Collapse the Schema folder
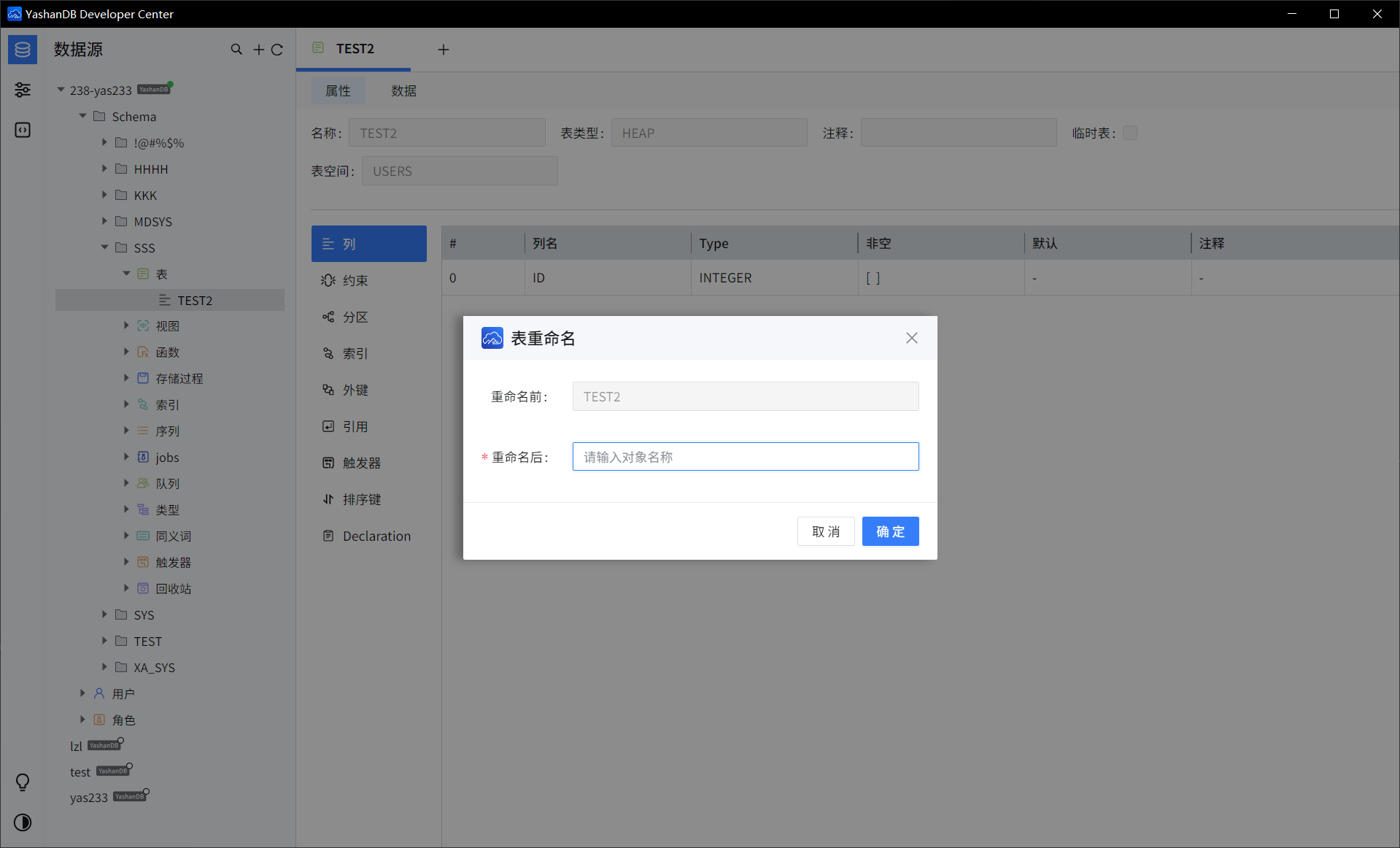Image resolution: width=1400 pixels, height=848 pixels. [83, 116]
